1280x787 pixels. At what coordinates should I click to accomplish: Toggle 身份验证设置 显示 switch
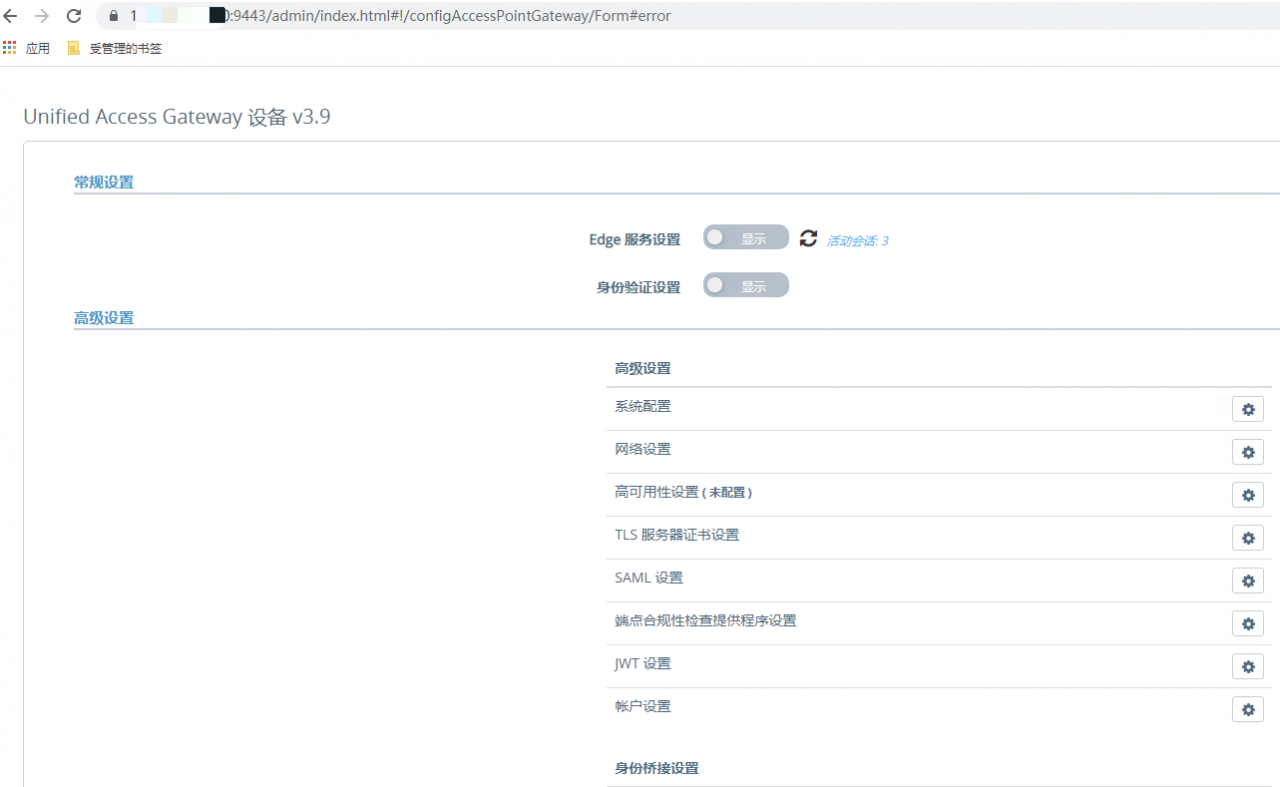click(746, 286)
